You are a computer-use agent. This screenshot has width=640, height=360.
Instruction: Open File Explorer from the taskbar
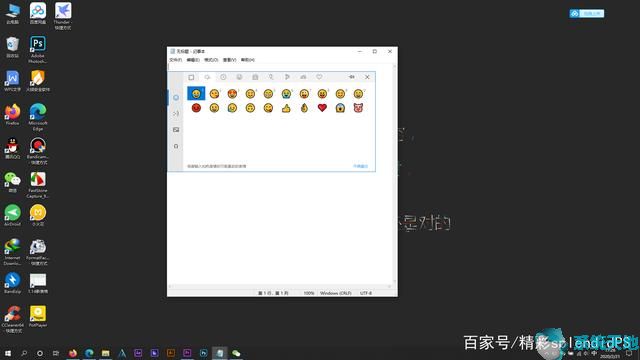tap(105, 353)
